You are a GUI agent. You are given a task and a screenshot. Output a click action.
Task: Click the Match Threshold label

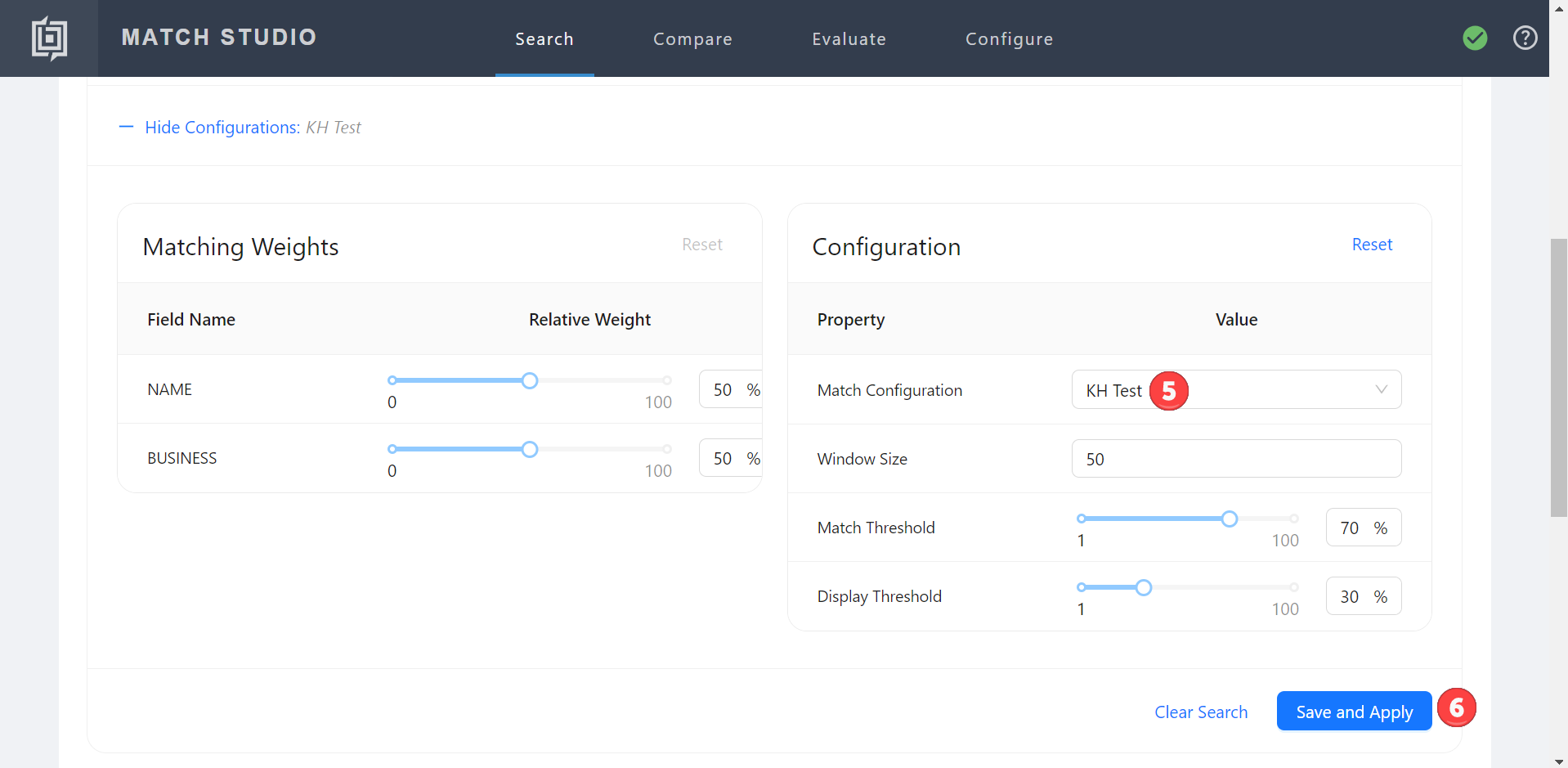point(876,528)
